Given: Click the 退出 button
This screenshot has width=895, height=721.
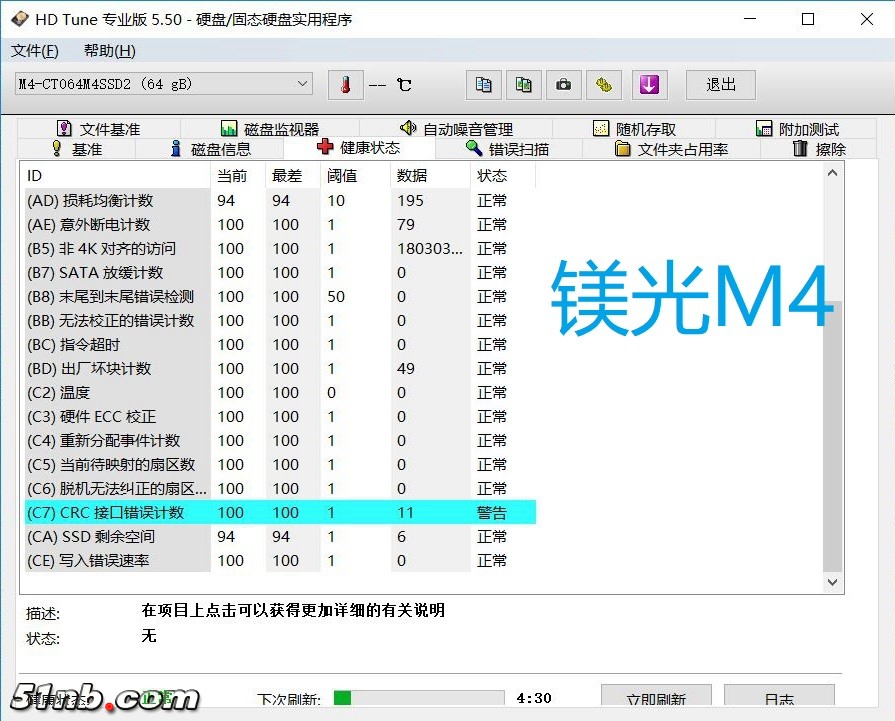Looking at the screenshot, I should (x=720, y=85).
